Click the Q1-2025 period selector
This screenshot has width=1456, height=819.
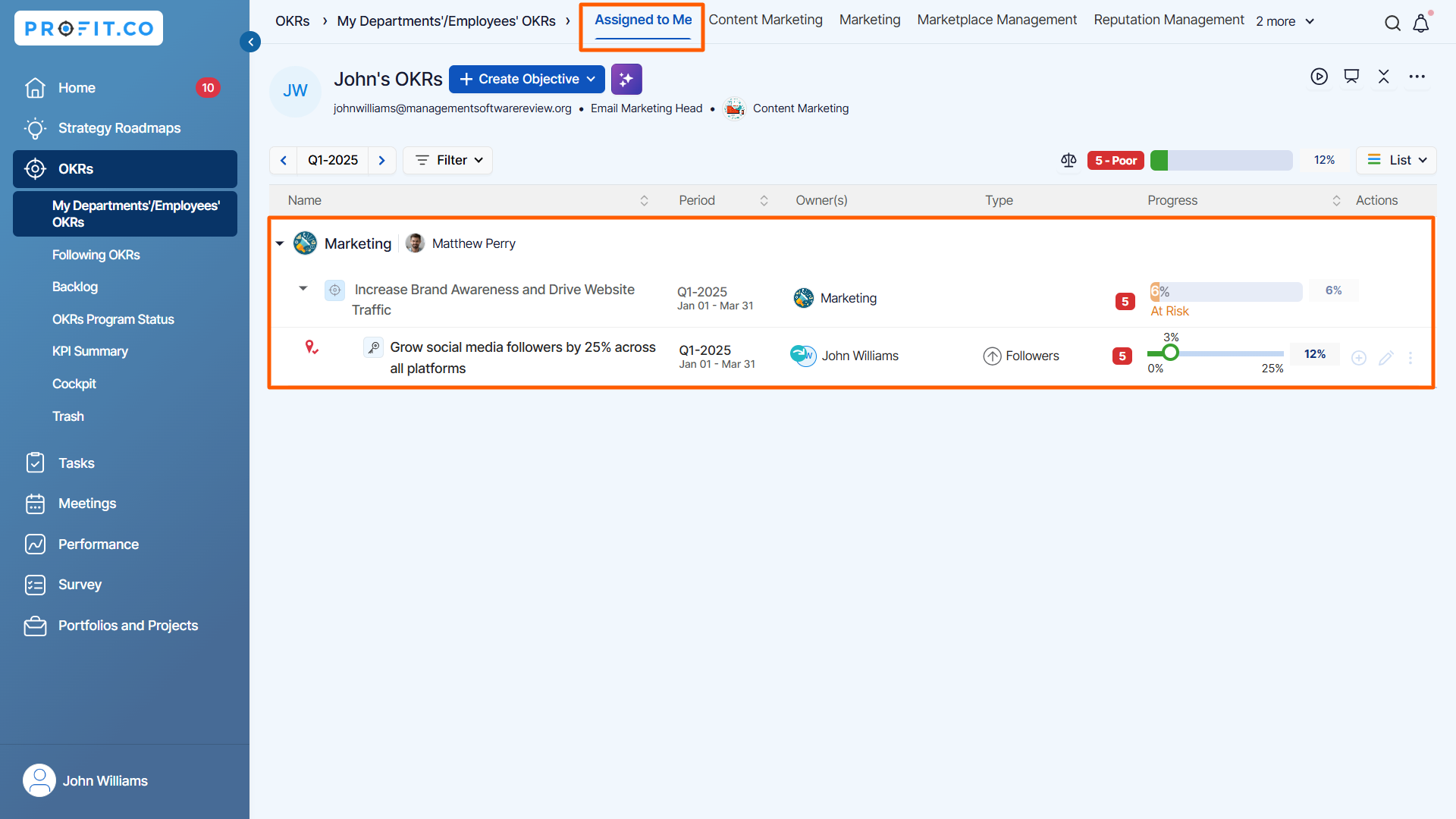tap(333, 160)
